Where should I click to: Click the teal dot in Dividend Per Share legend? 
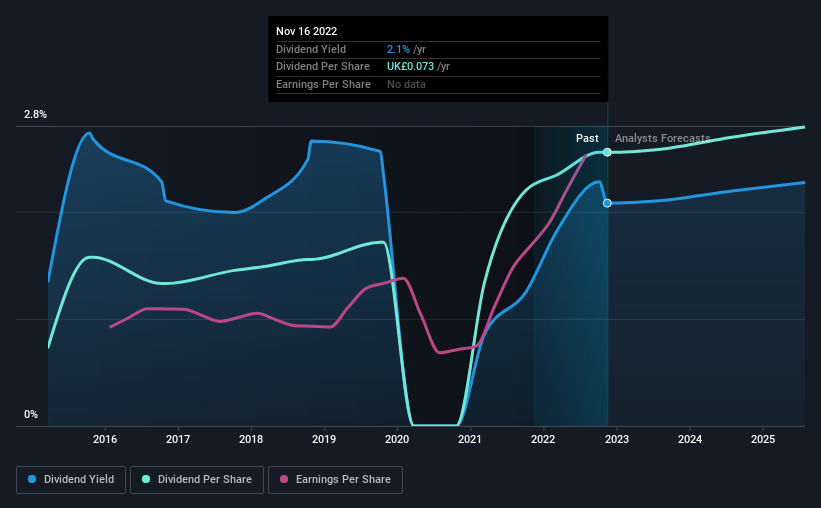pyautogui.click(x=146, y=479)
